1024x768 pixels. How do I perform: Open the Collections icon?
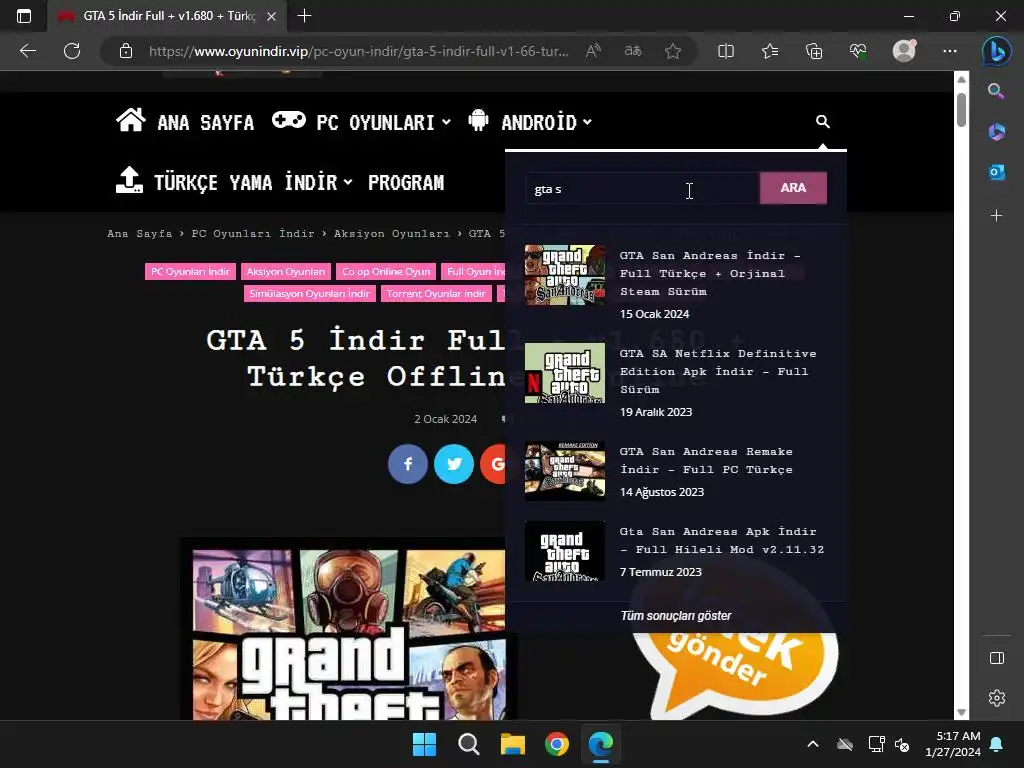coord(814,51)
